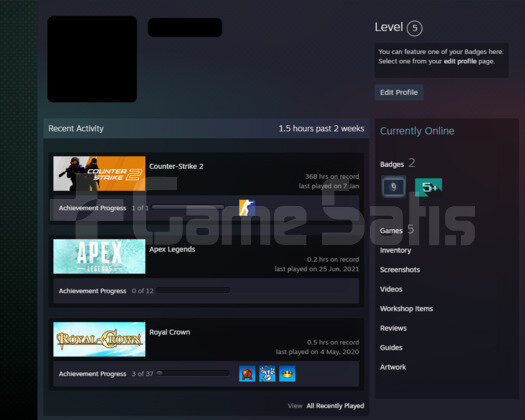Image resolution: width=525 pixels, height=420 pixels.
Task: Click the Counter-Strike 2 achievement icon
Action: tap(247, 208)
